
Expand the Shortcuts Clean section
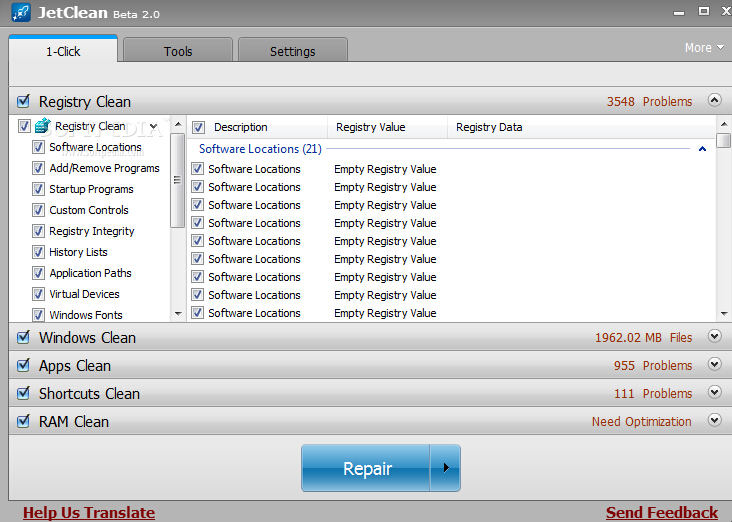pyautogui.click(x=714, y=392)
